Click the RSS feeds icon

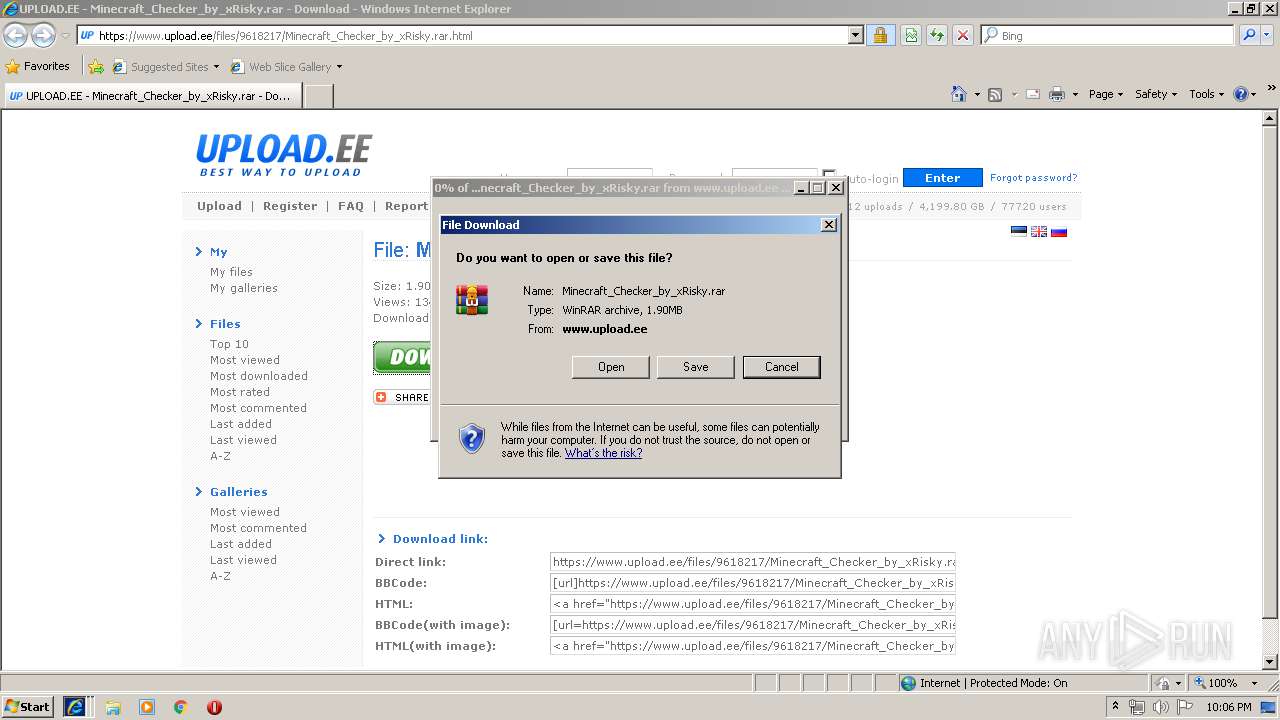[995, 94]
